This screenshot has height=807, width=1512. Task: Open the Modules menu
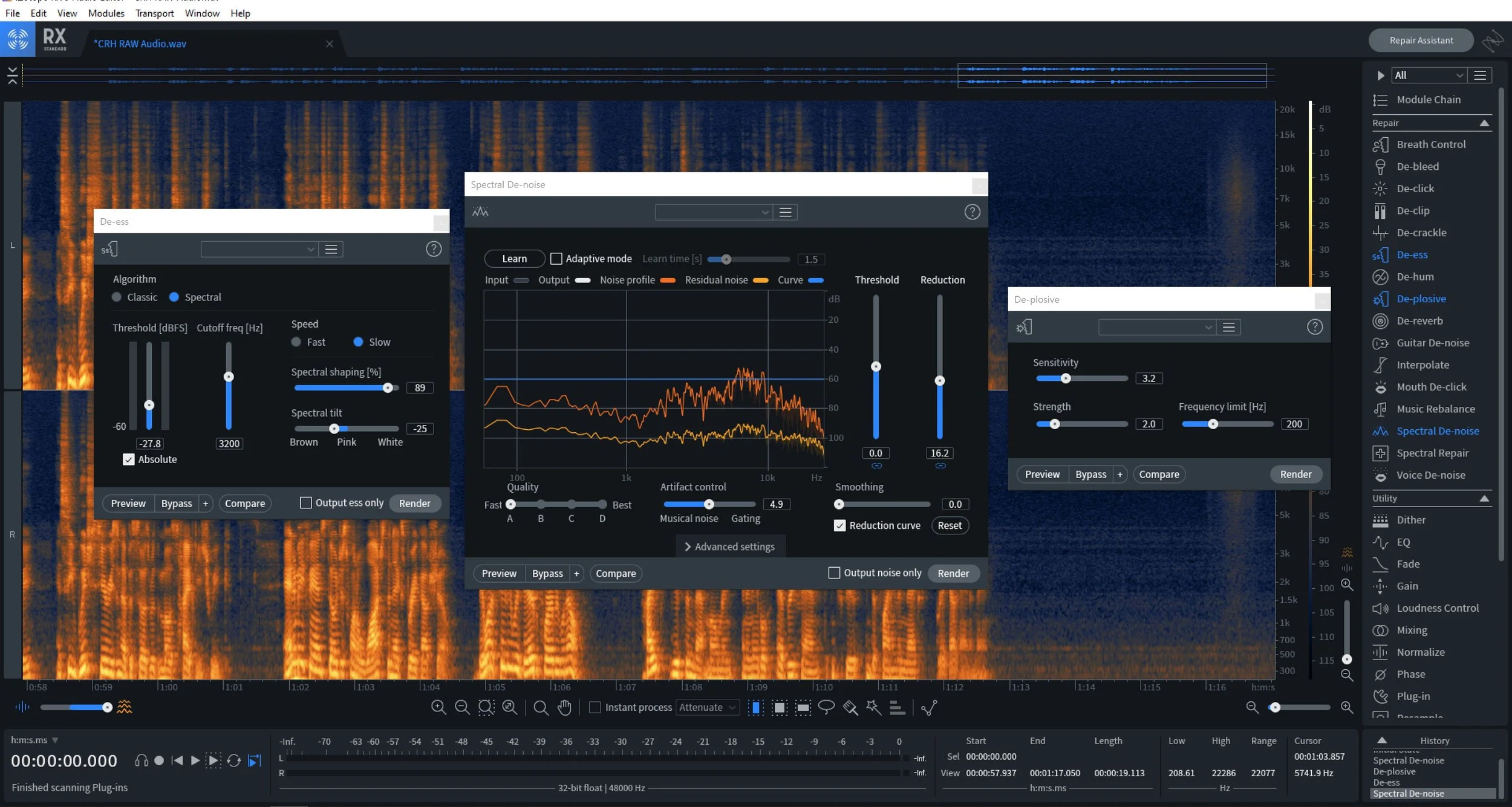pos(106,13)
